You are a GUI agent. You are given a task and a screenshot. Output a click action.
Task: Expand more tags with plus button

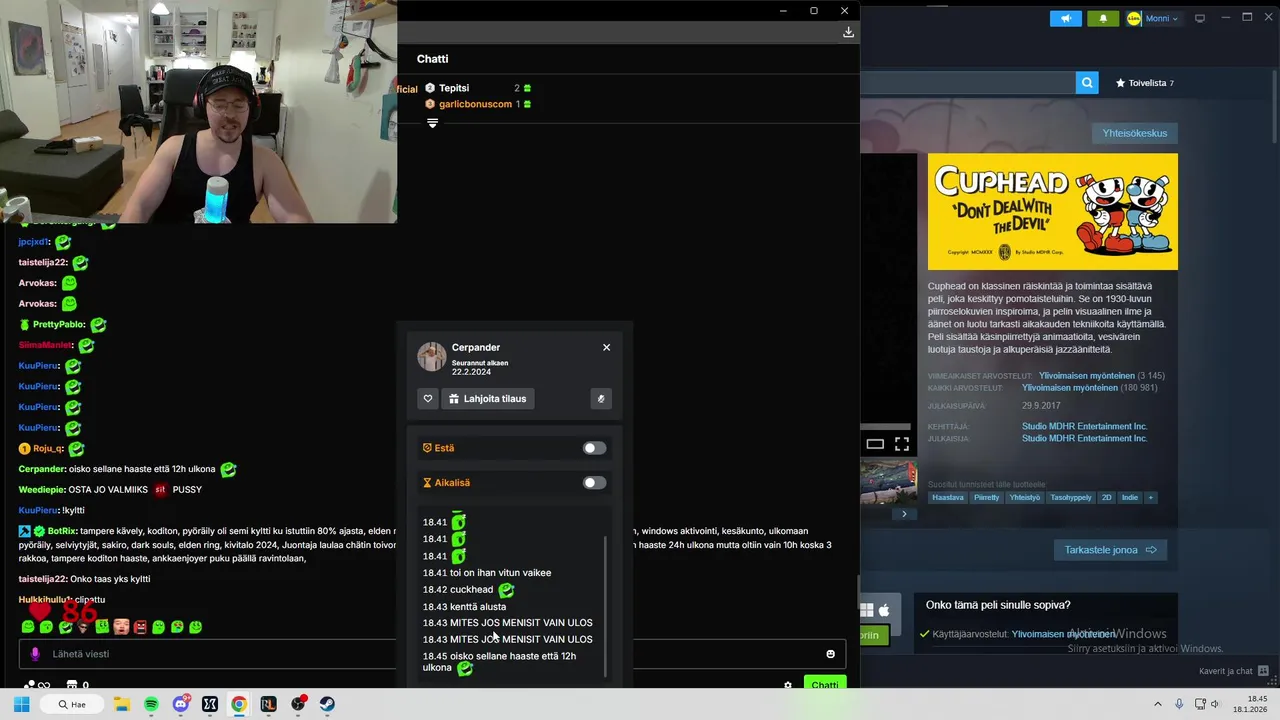(x=1150, y=497)
